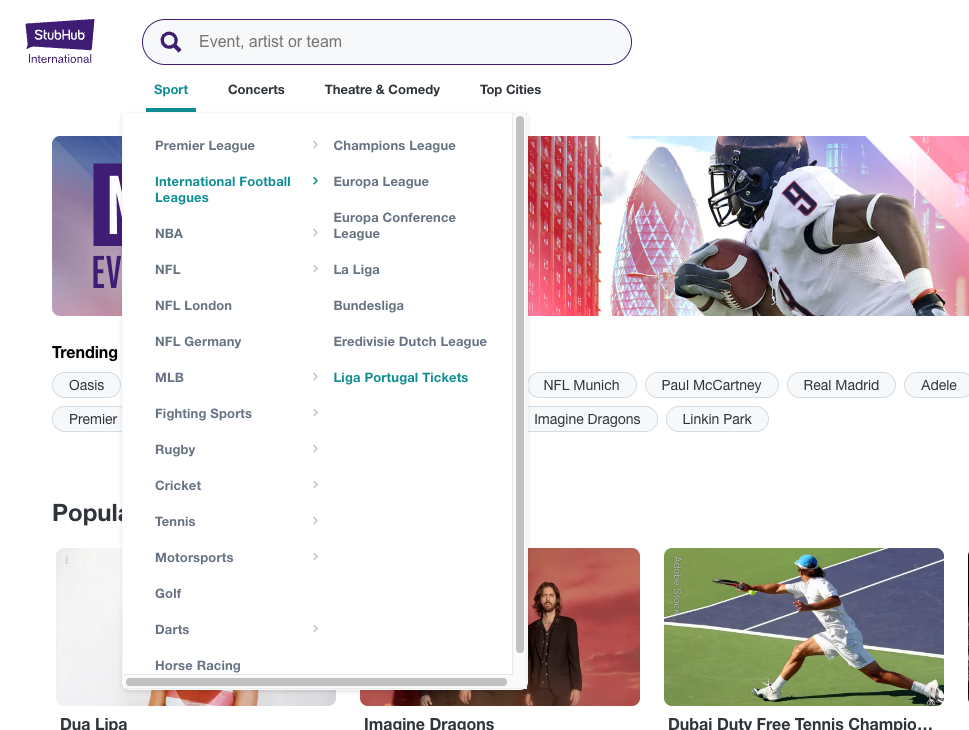Open NFL London menu entry
This screenshot has width=969, height=730.
tap(193, 305)
